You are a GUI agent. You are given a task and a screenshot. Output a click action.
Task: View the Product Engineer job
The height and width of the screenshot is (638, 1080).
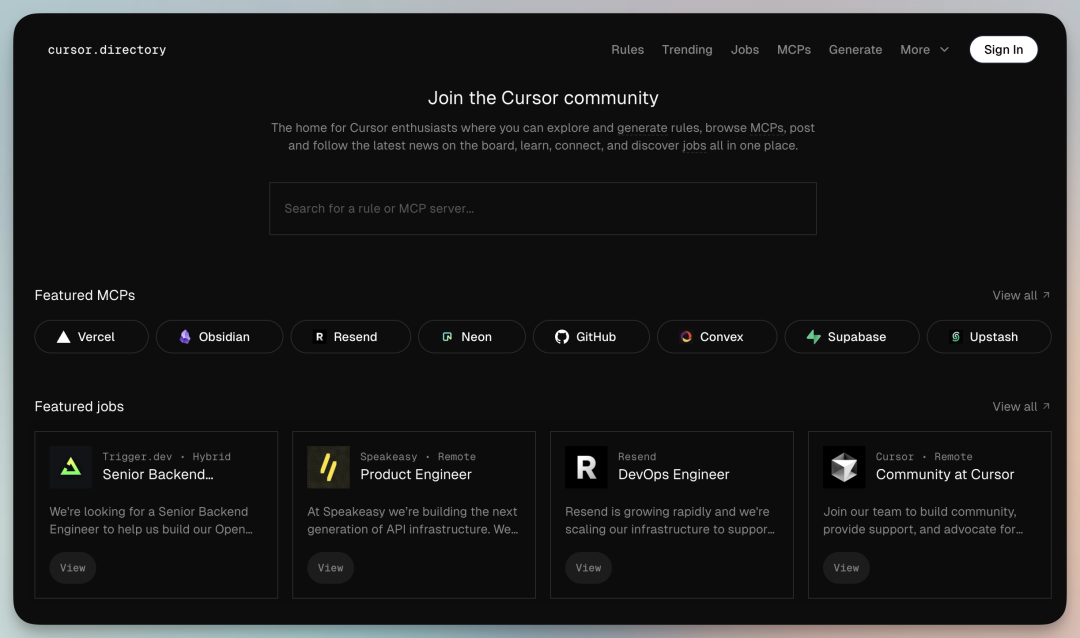click(x=331, y=568)
